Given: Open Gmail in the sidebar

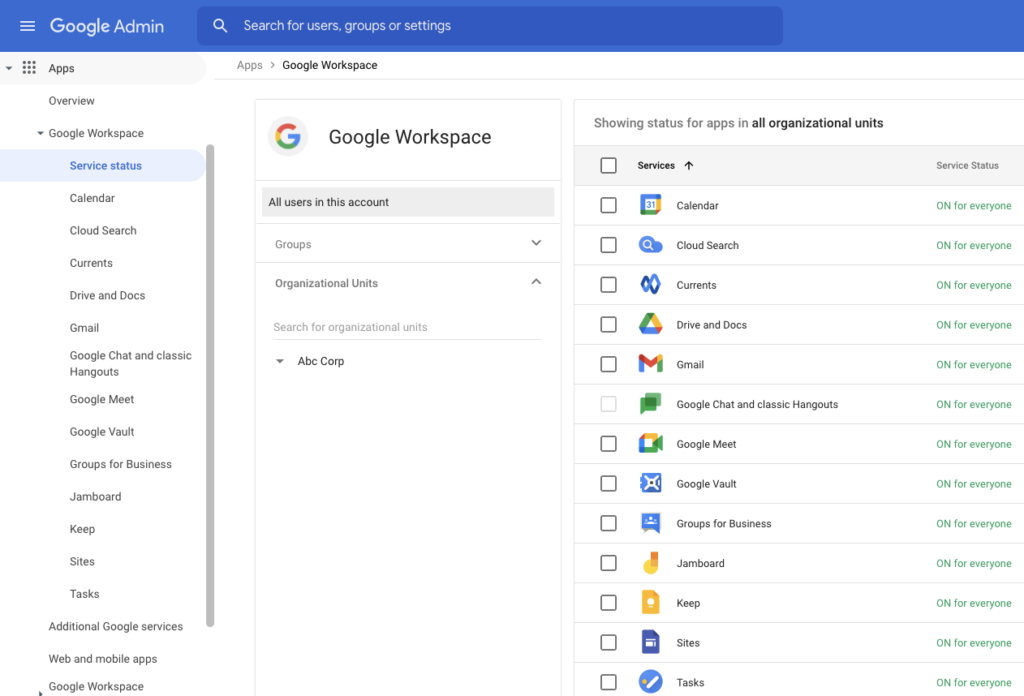Looking at the screenshot, I should (84, 328).
